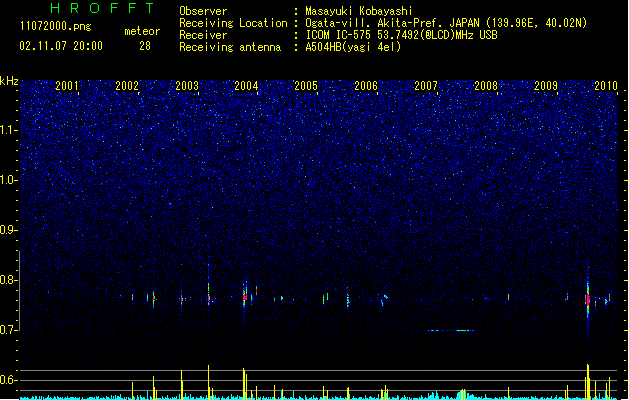Click the 1.0 kHz frequency label

click(x=8, y=180)
